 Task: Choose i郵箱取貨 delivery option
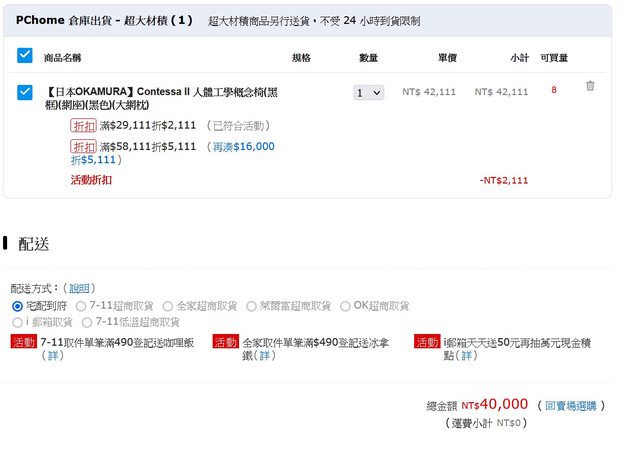(x=18, y=322)
